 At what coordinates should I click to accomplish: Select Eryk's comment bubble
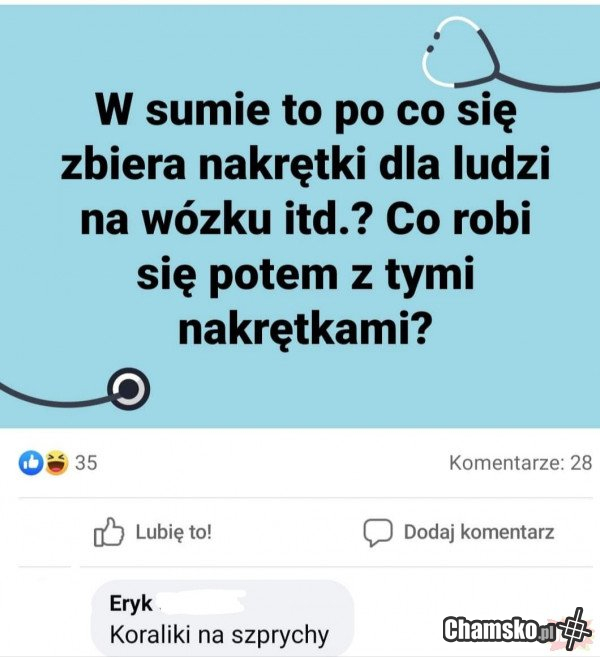(x=222, y=618)
